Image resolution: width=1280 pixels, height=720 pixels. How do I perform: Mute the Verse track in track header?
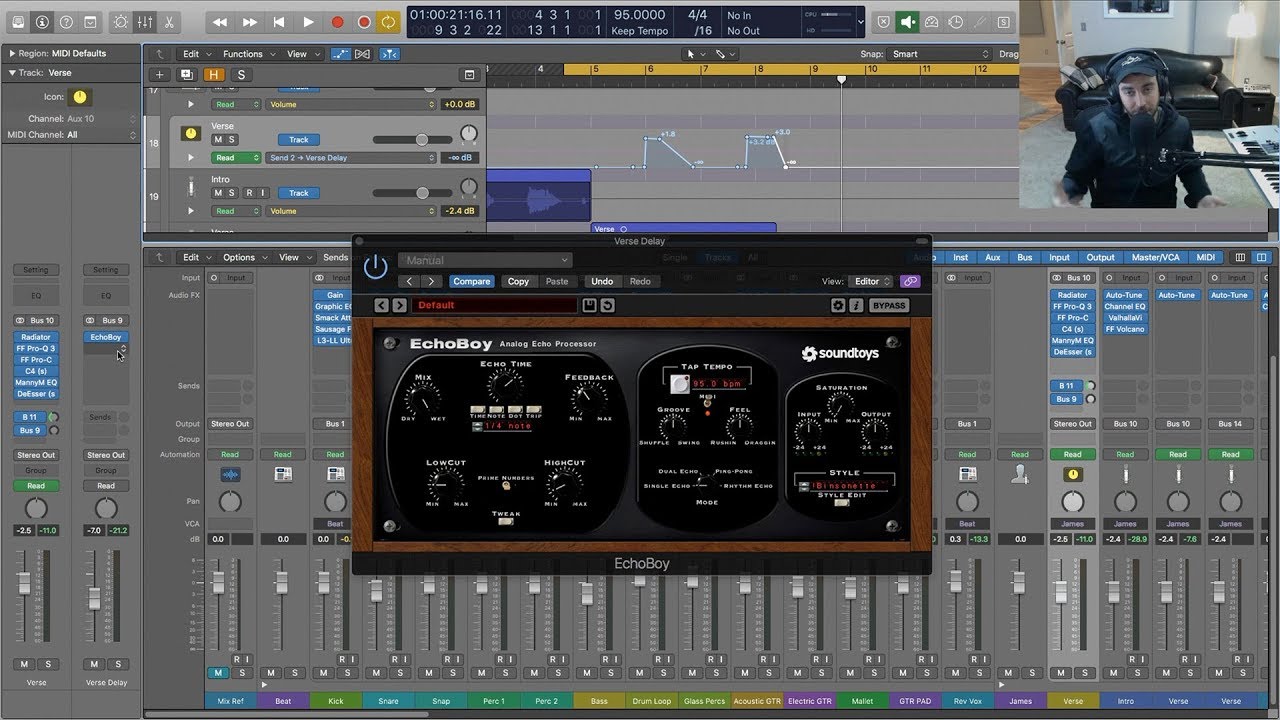[x=217, y=140]
